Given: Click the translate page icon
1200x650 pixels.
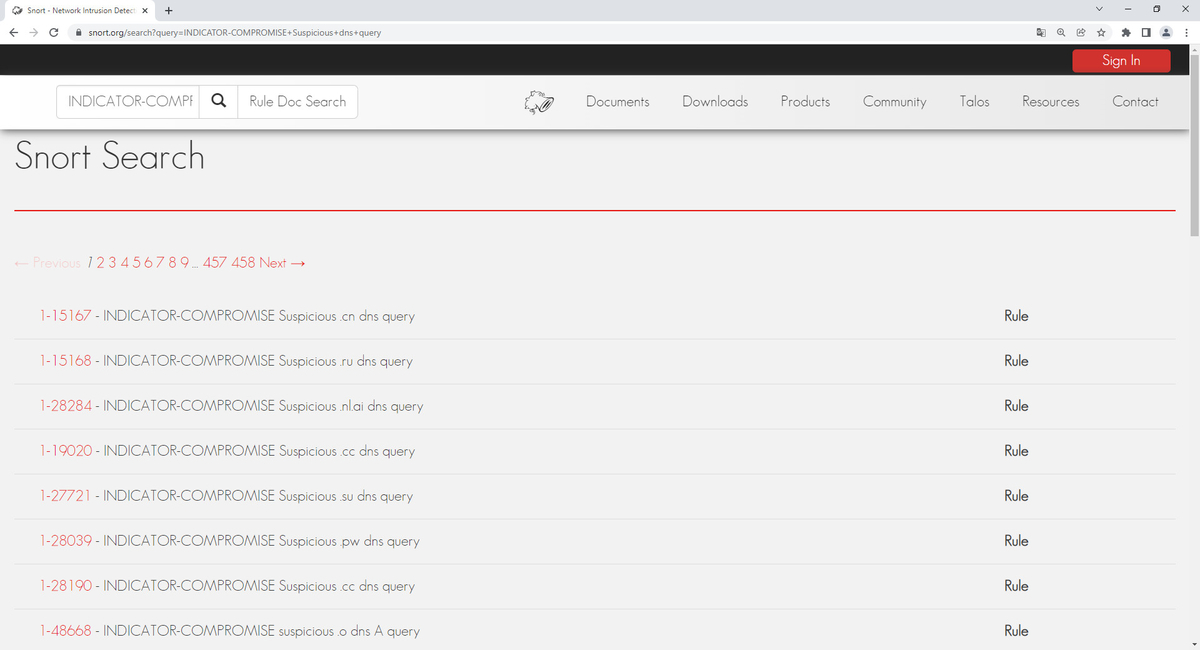Looking at the screenshot, I should click(1041, 32).
